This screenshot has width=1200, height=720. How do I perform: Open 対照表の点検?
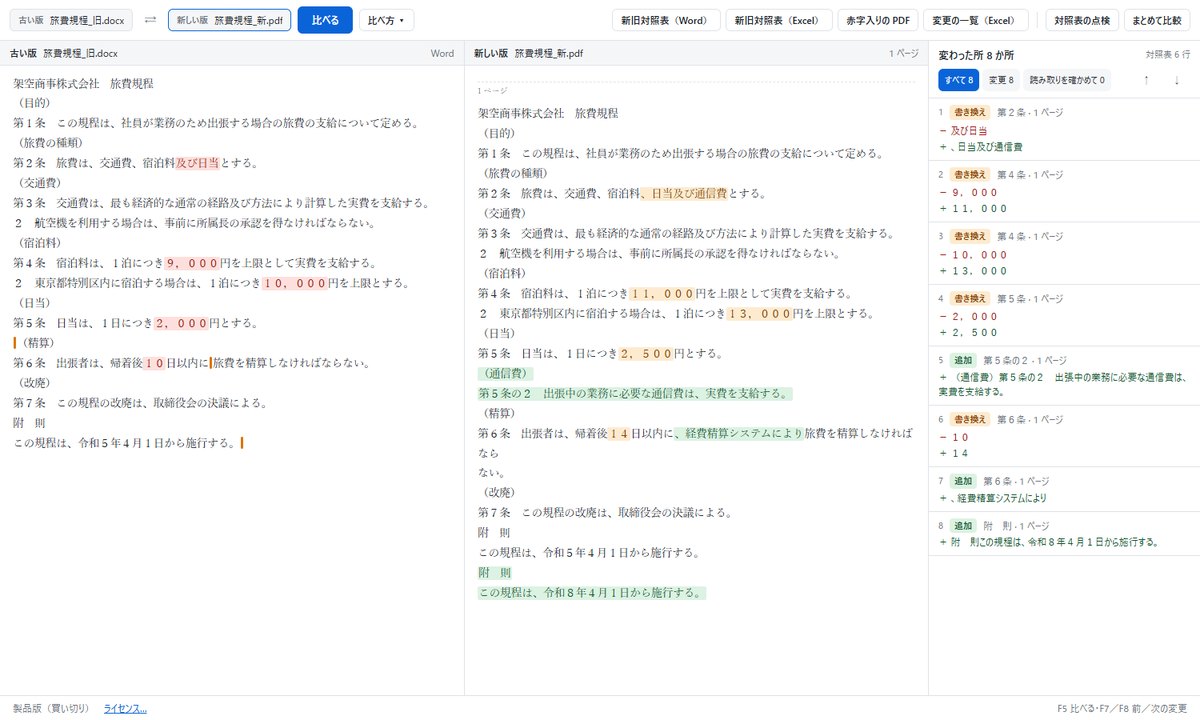(1081, 20)
